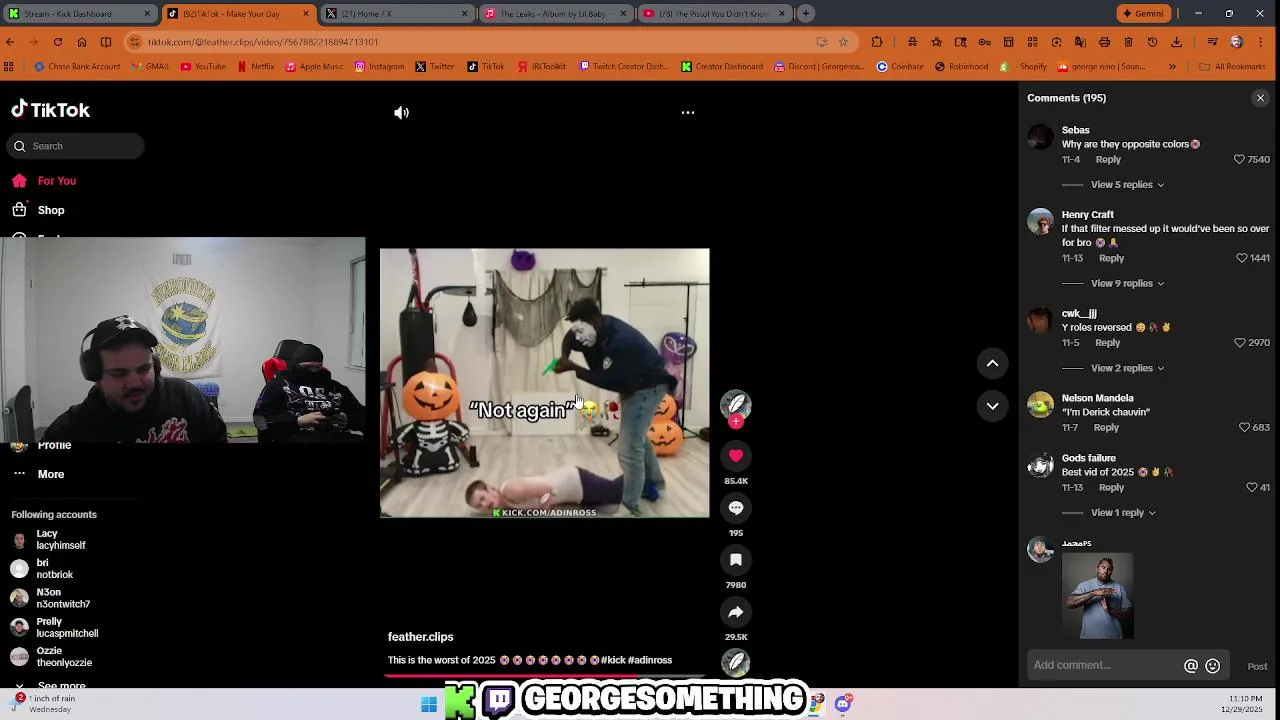
Task: Insert a mention with the @ icon
Action: [x=1191, y=666]
